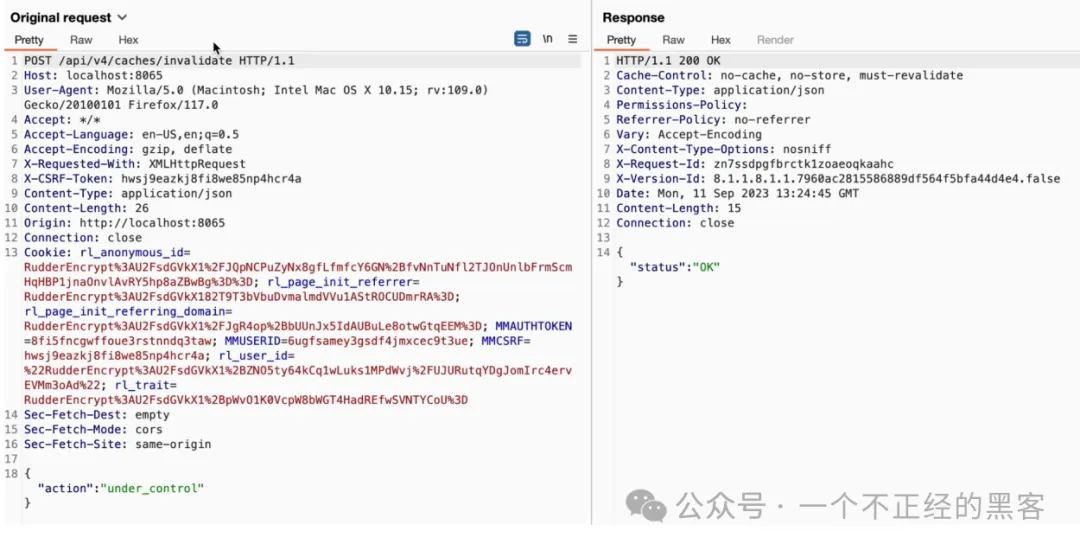Click the X-Content-Type-Options: nosniff line
Image resolution: width=1080 pixels, height=550 pixels.
(723, 149)
